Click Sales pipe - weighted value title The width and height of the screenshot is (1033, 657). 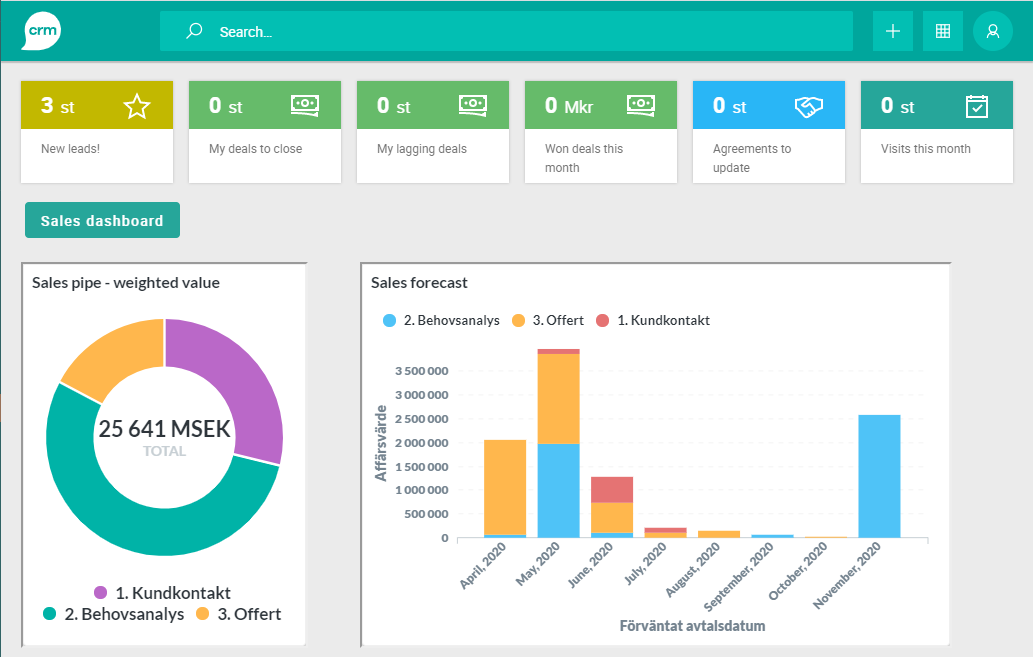(x=126, y=283)
